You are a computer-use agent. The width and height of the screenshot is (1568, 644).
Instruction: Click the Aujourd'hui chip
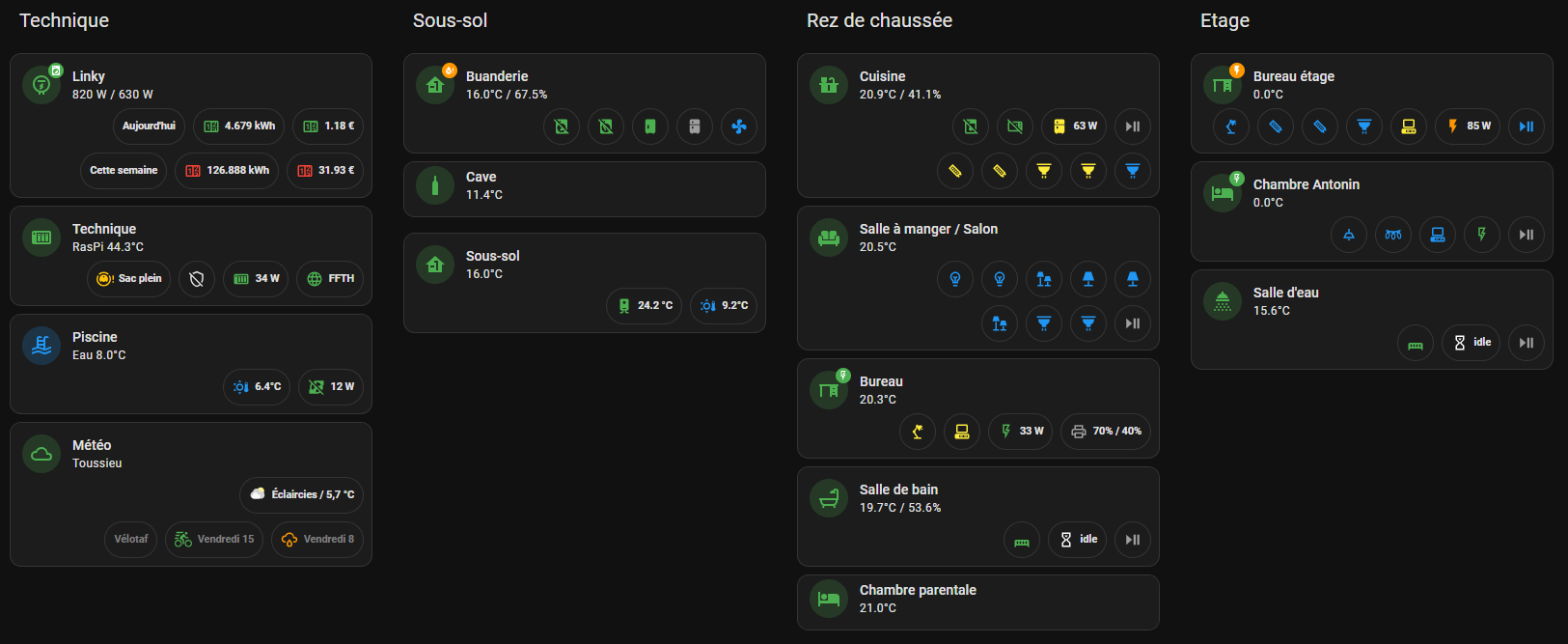pyautogui.click(x=149, y=126)
